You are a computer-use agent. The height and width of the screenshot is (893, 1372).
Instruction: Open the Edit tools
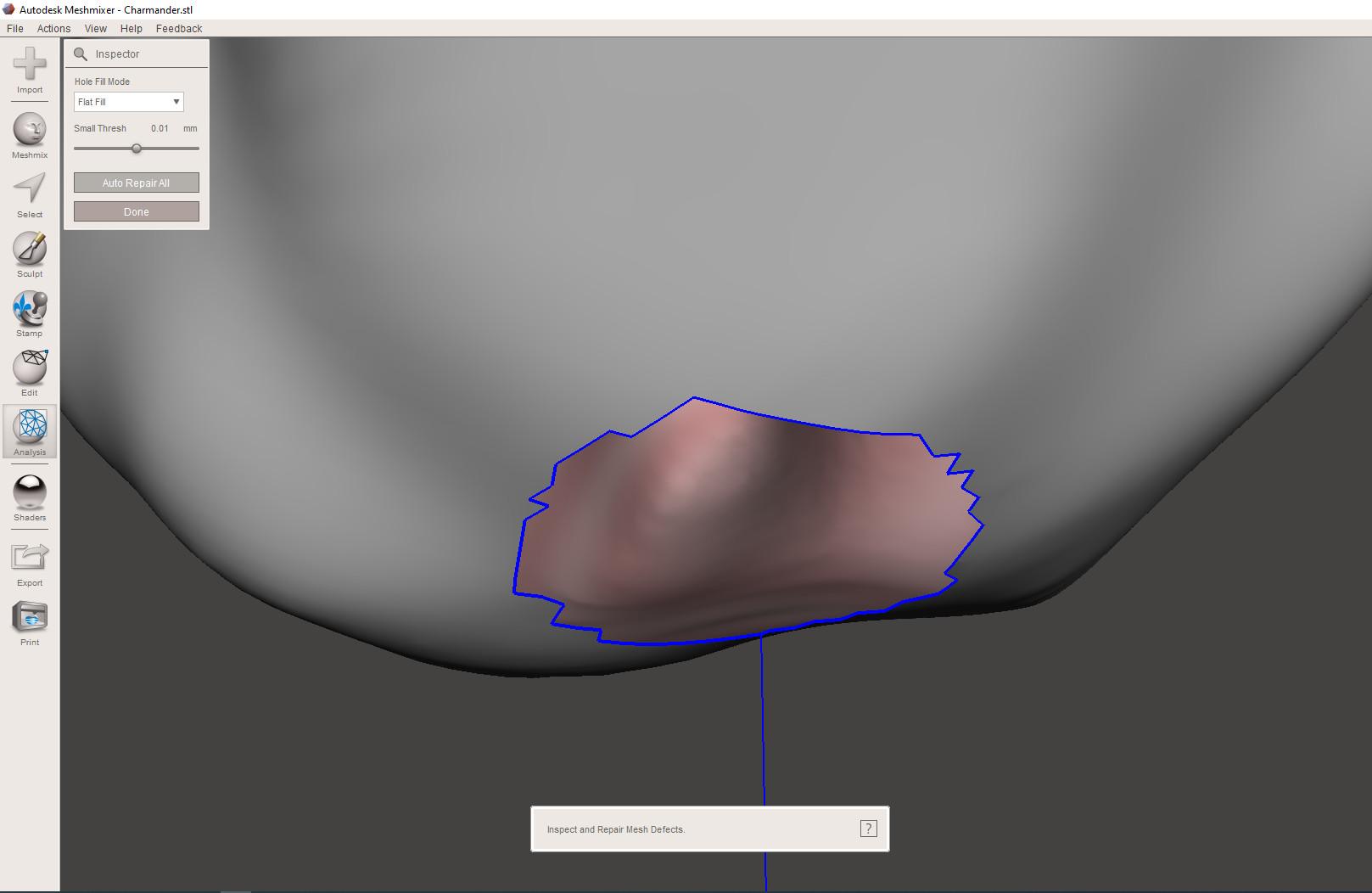click(x=30, y=373)
